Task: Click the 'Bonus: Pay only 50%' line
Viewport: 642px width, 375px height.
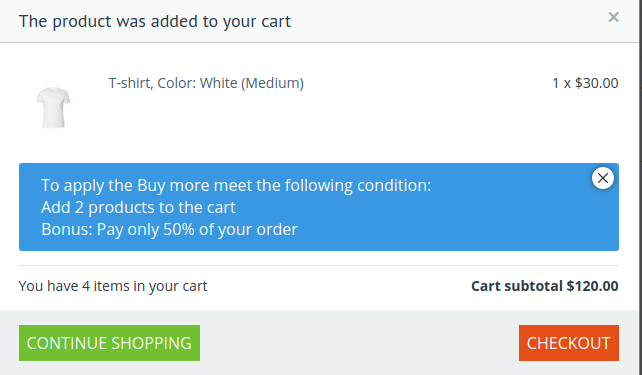Action: [170, 230]
